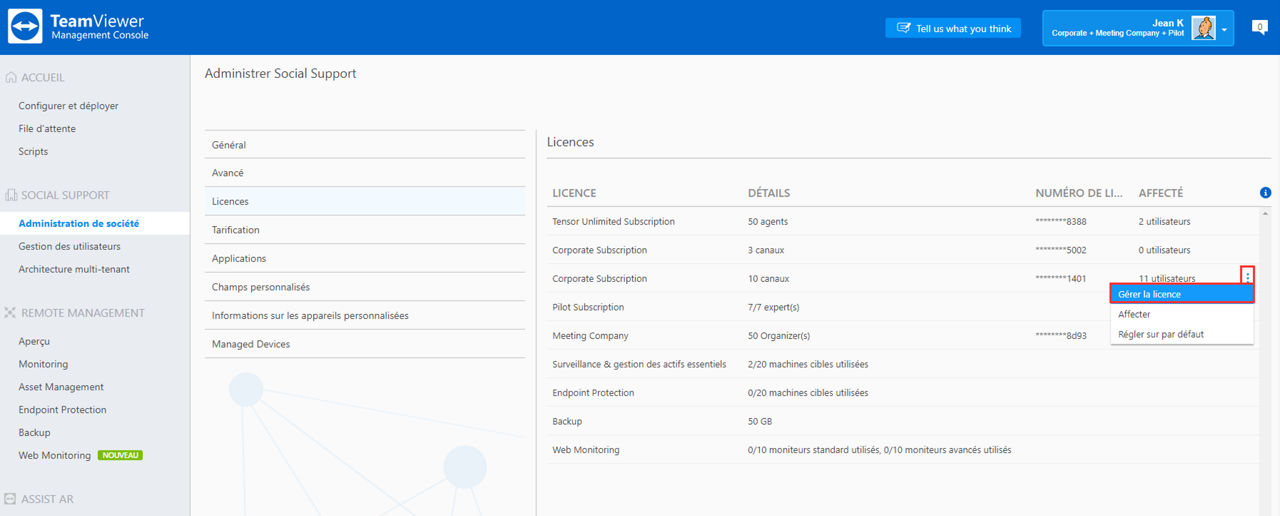1280x516 pixels.
Task: Choose Régler sur par défaut menu entry
Action: point(1182,334)
